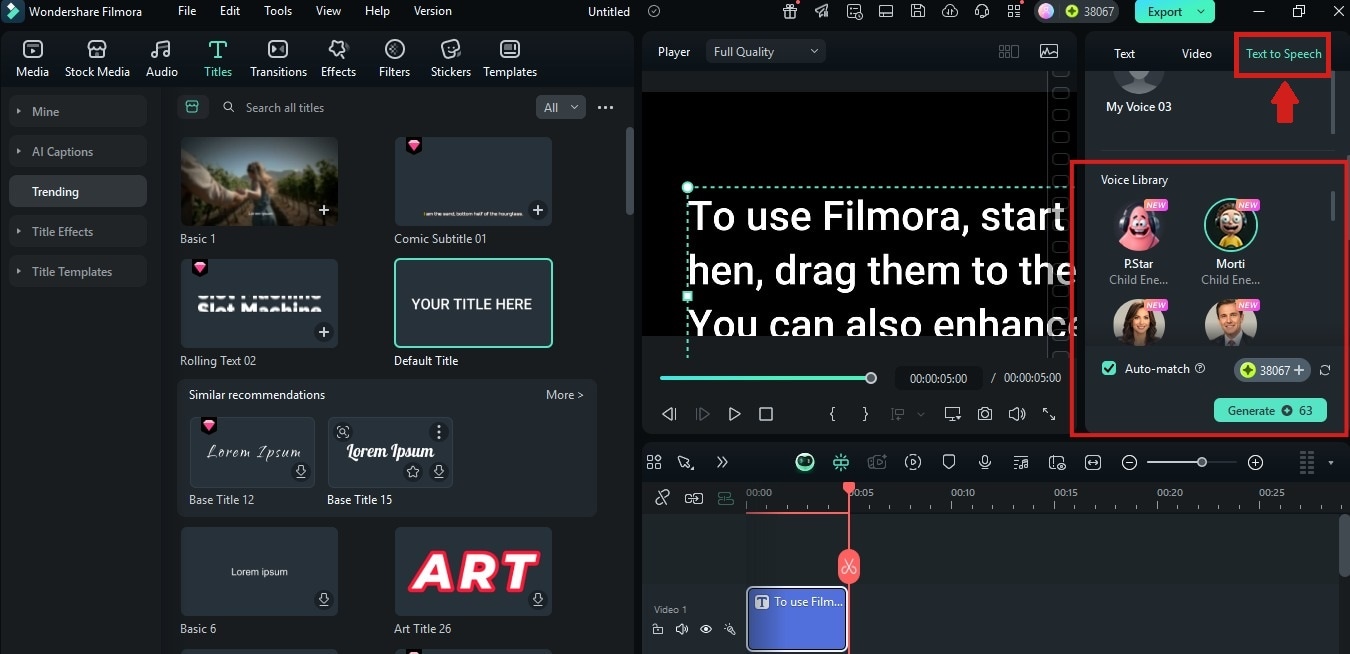Toggle Video 1 track visibility eye
Image resolution: width=1350 pixels, height=654 pixels.
tap(706, 629)
